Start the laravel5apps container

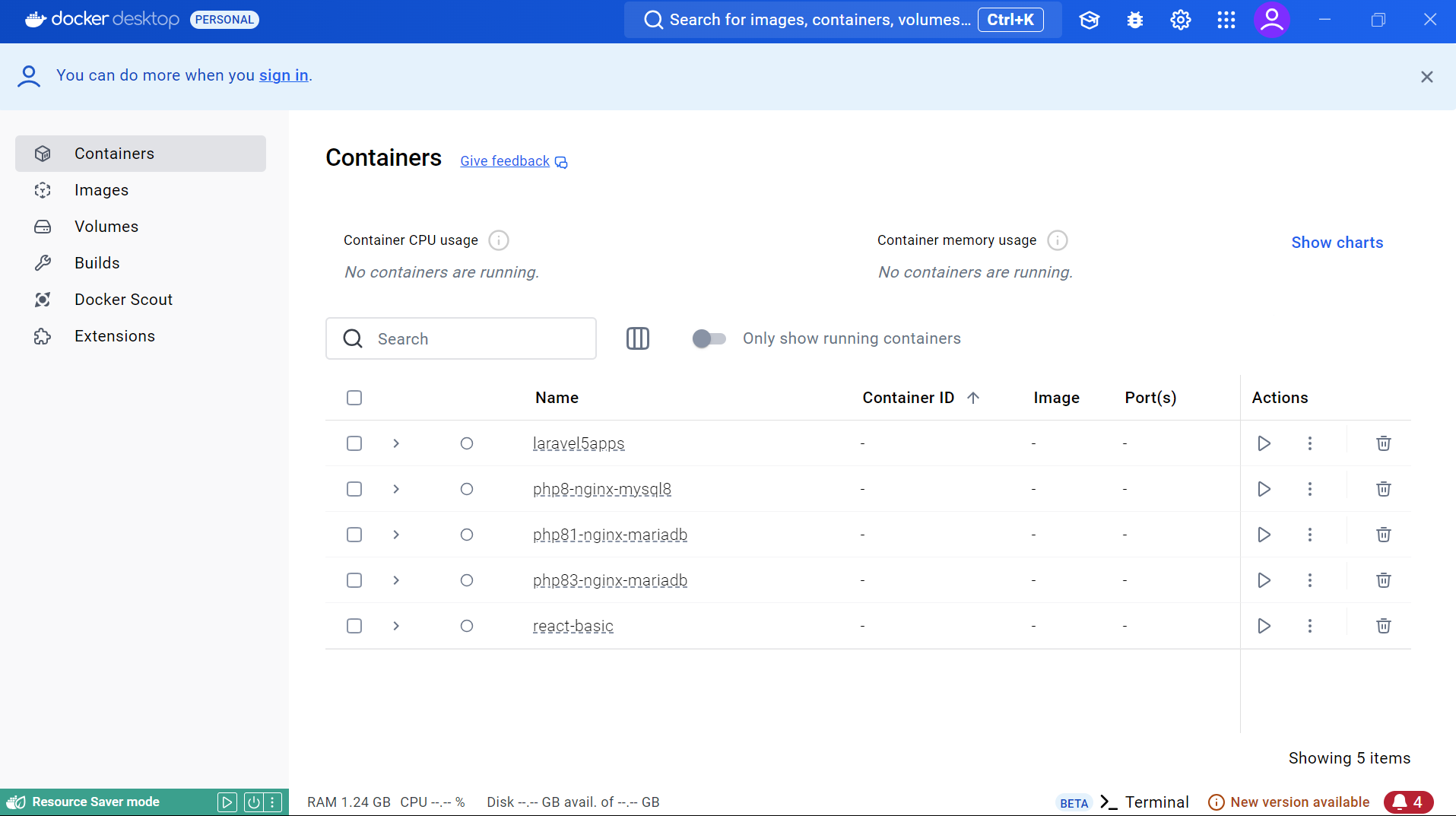tap(1264, 443)
